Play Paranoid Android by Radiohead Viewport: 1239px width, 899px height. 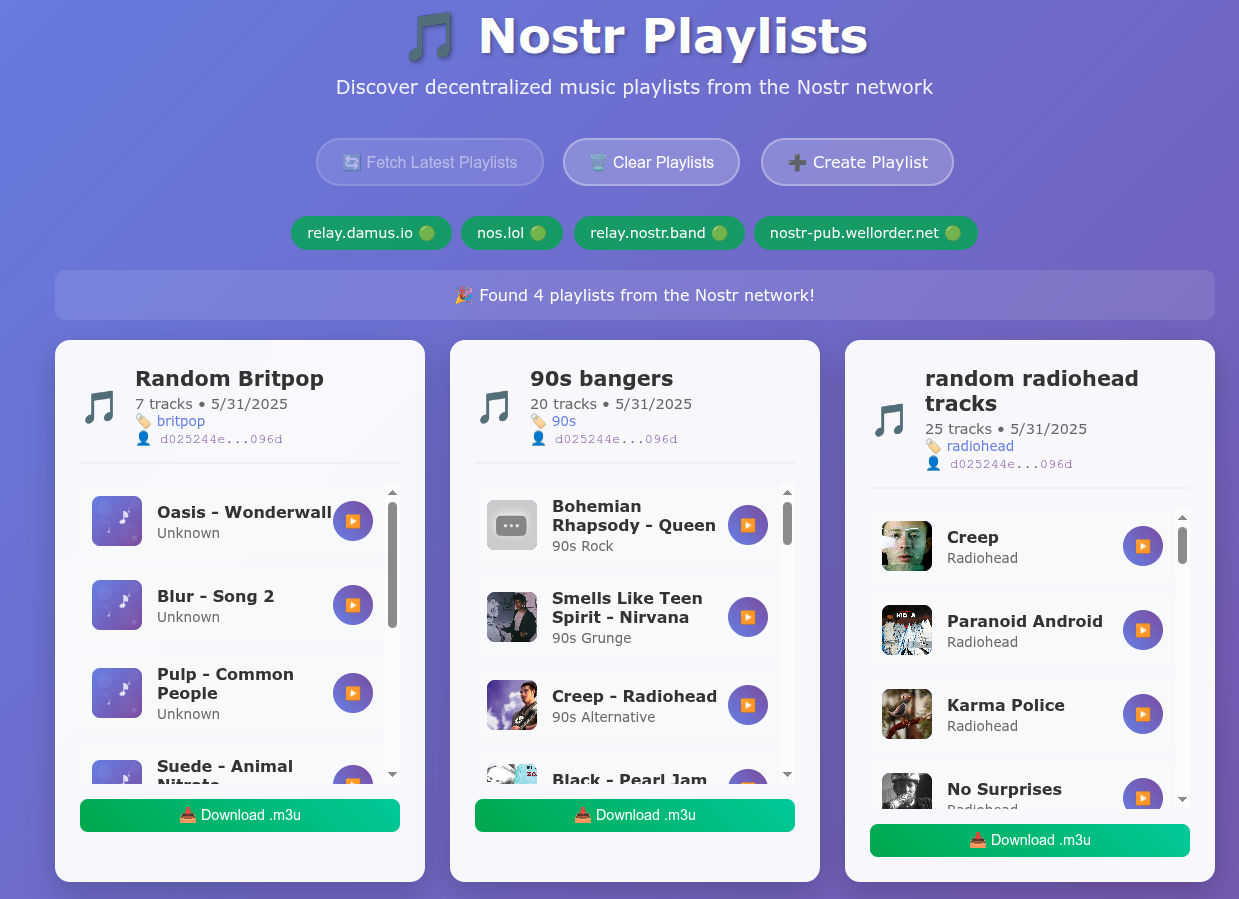click(x=1143, y=630)
